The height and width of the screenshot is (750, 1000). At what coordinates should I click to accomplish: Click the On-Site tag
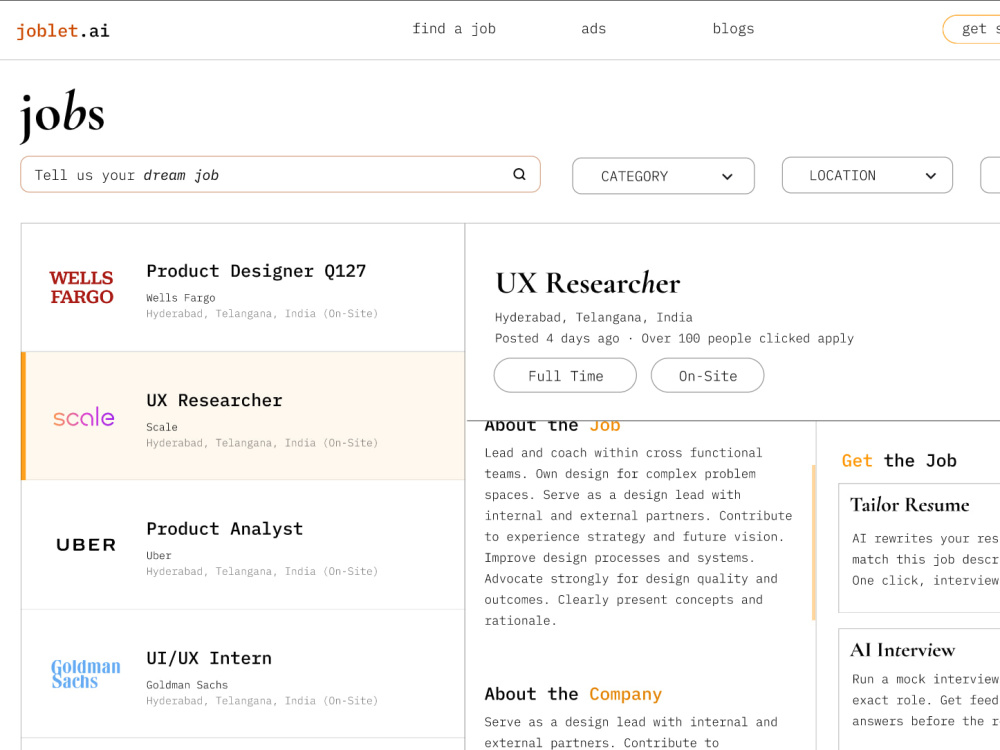click(x=707, y=376)
